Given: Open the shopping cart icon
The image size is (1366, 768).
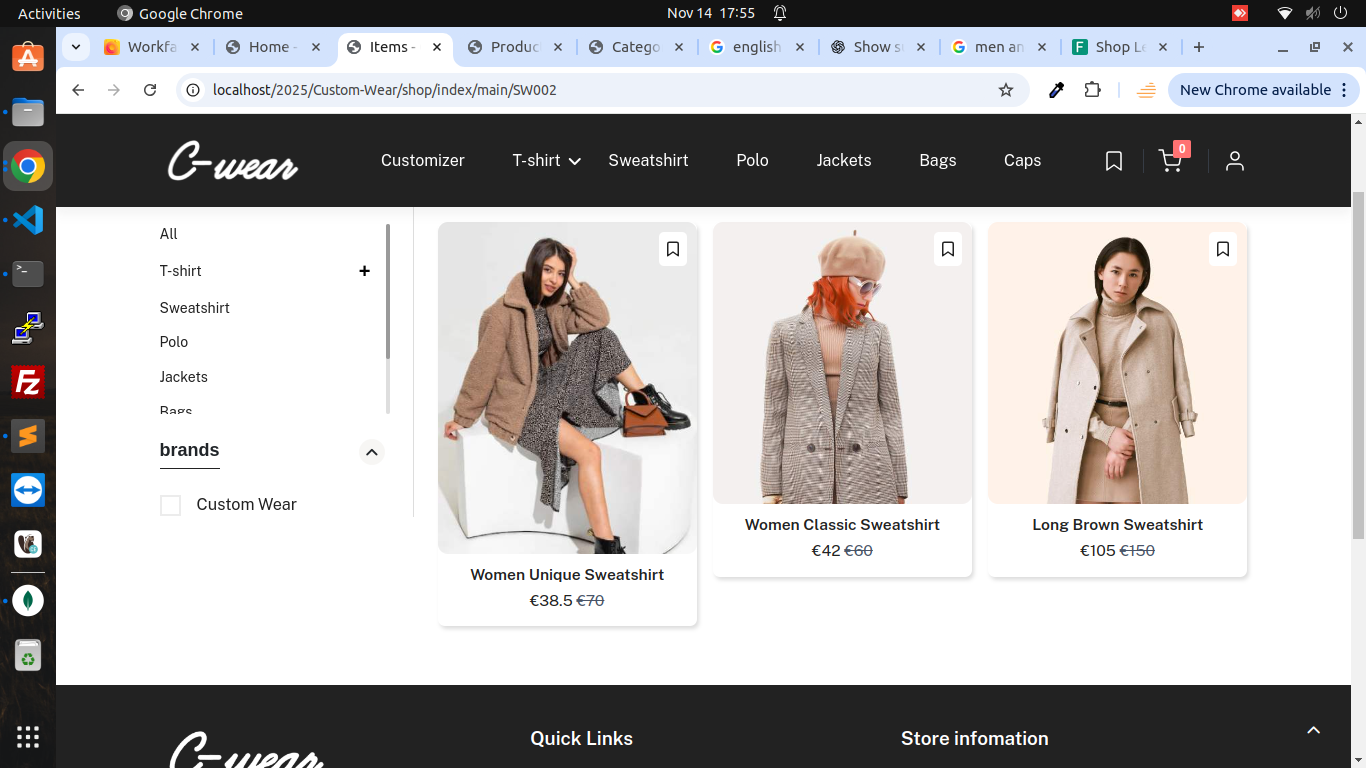Looking at the screenshot, I should click(1171, 161).
